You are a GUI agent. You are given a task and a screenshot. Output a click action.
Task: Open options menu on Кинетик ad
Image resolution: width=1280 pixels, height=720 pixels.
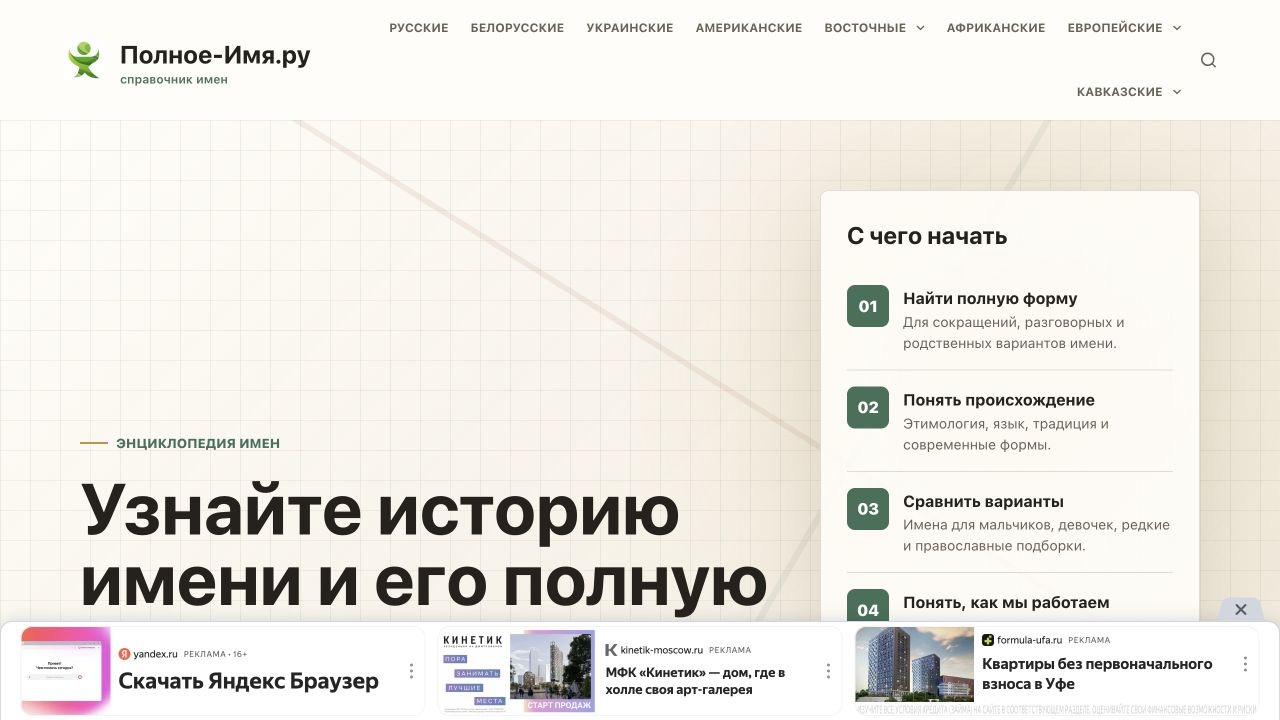point(828,671)
